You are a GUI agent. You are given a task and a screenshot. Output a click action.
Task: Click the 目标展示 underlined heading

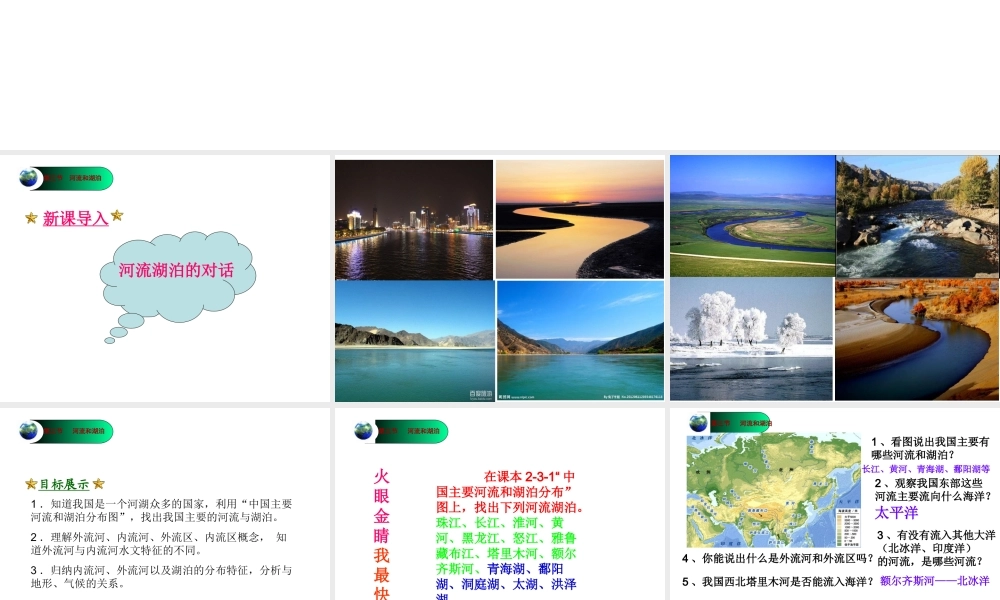[64, 485]
